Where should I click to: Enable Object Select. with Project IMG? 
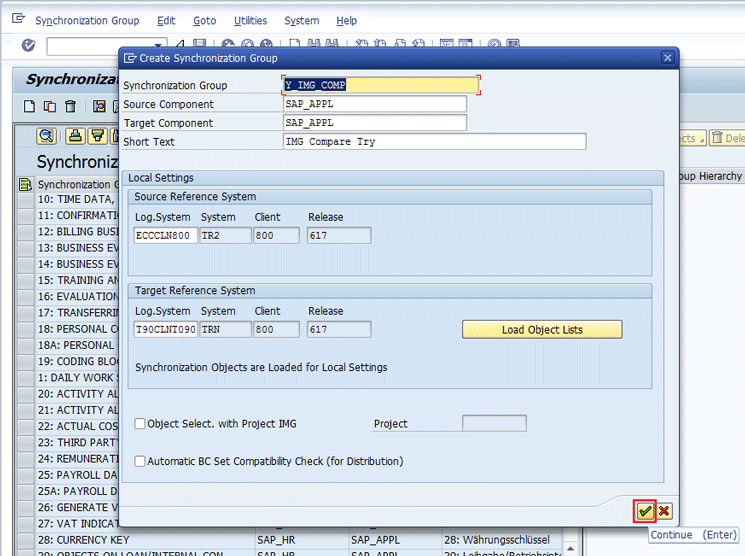click(x=140, y=424)
